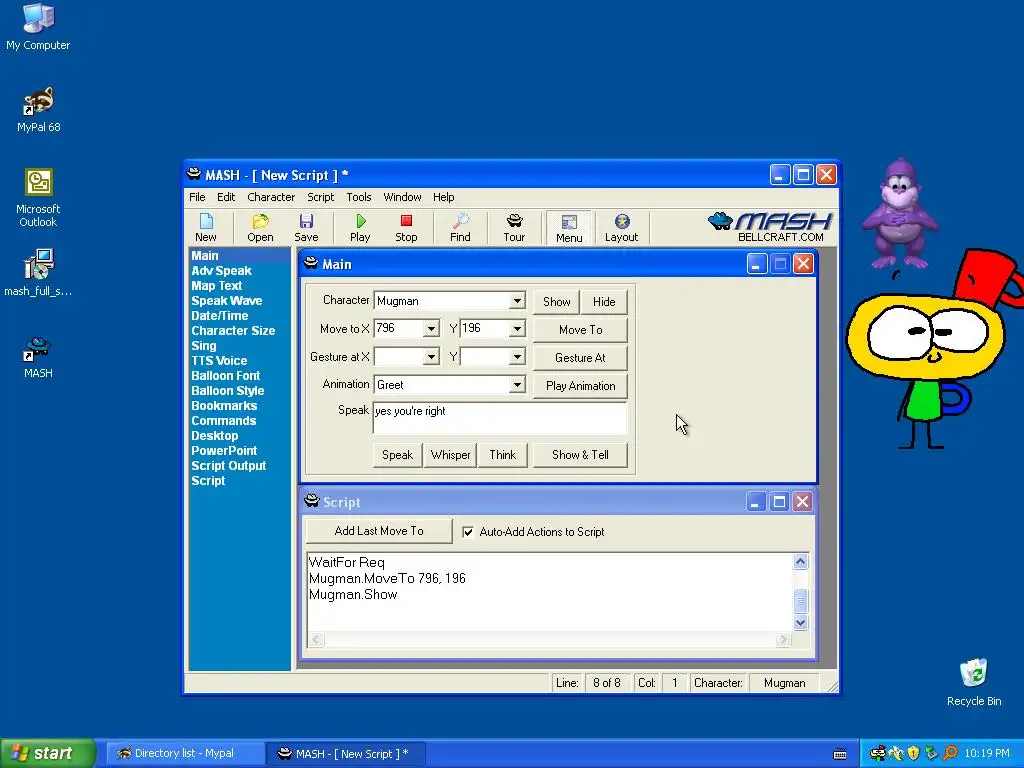
Task: Click the orange magnifier tray icon
Action: [x=950, y=753]
